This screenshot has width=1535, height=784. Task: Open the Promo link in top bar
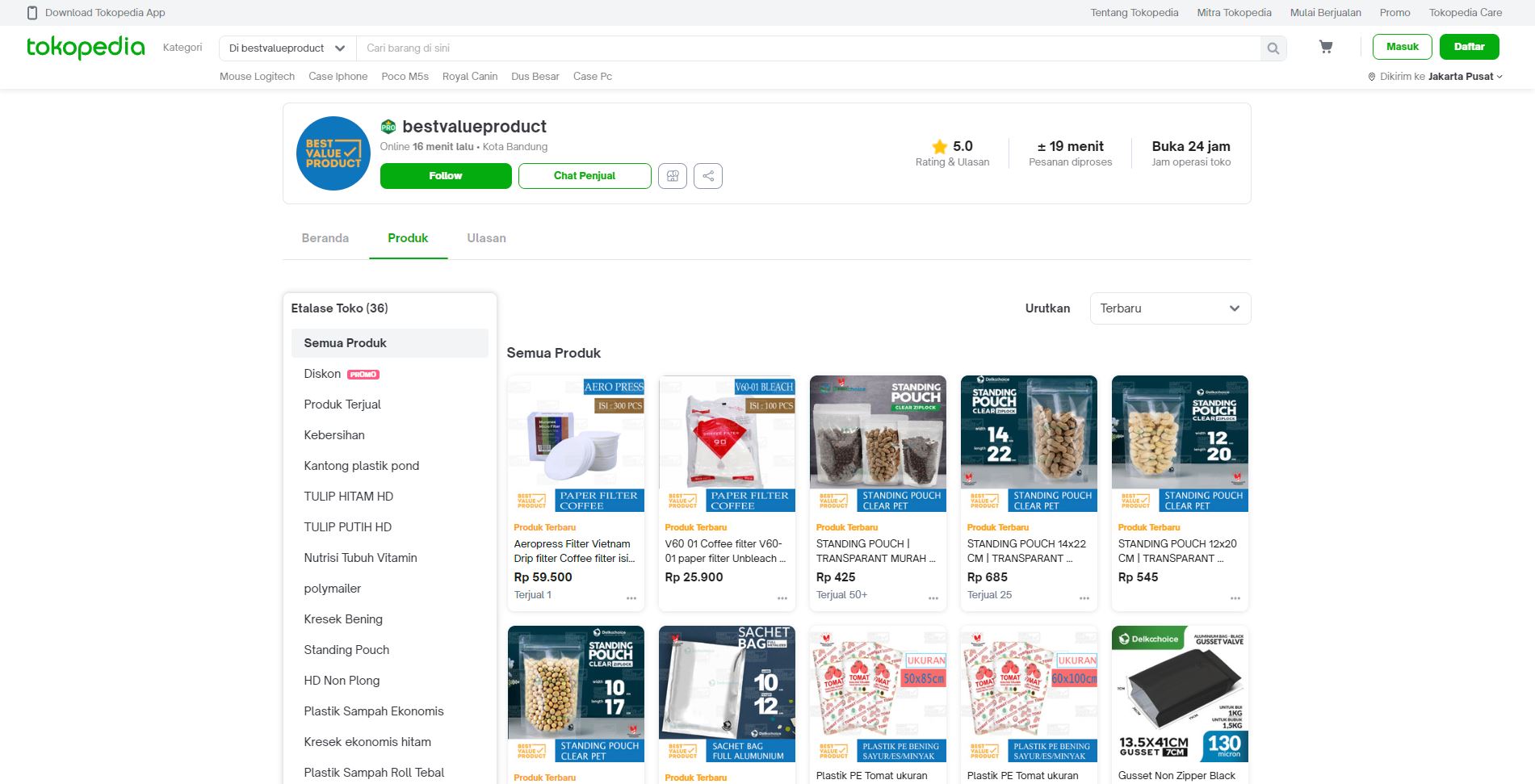[1395, 13]
